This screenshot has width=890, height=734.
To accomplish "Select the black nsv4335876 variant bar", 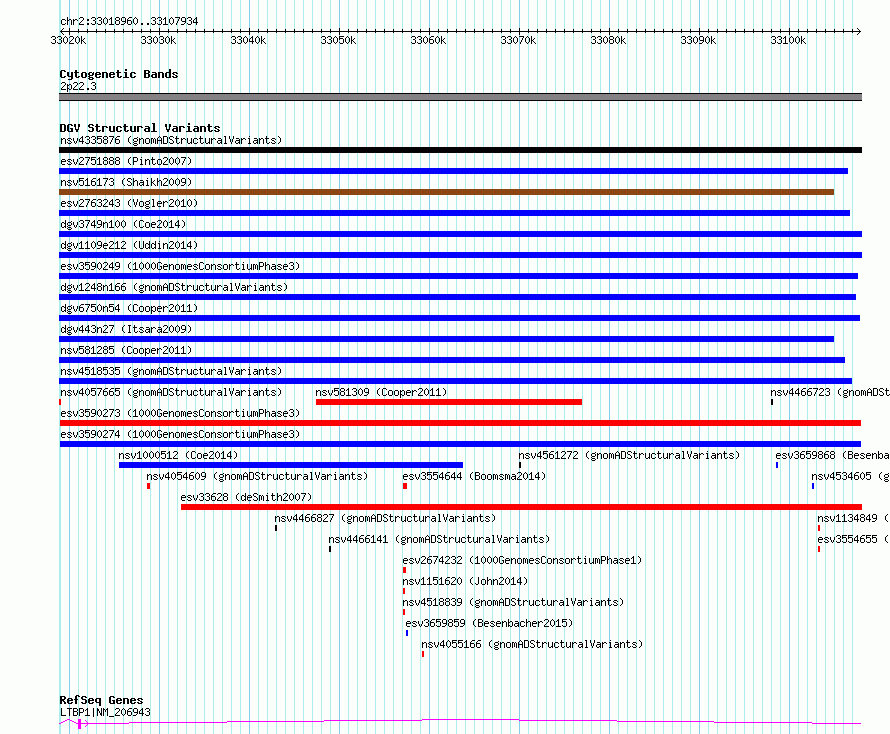I will tap(460, 150).
